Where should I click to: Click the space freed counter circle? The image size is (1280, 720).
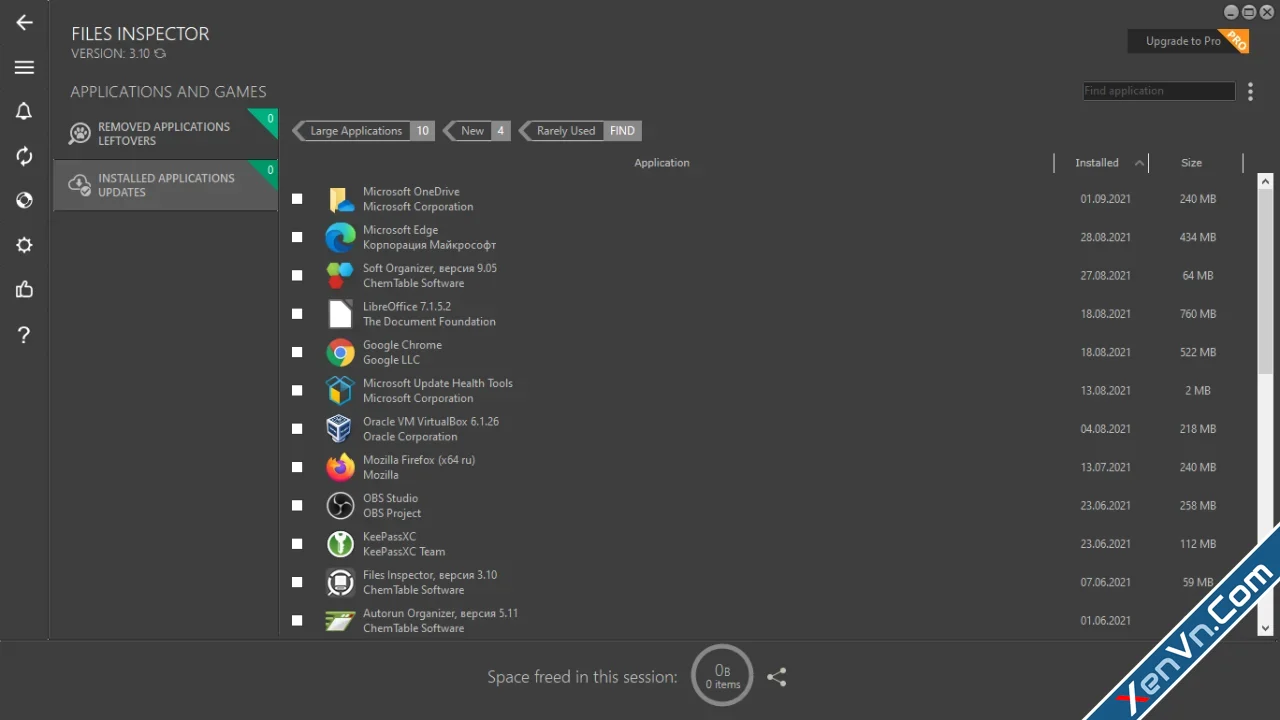tap(722, 676)
